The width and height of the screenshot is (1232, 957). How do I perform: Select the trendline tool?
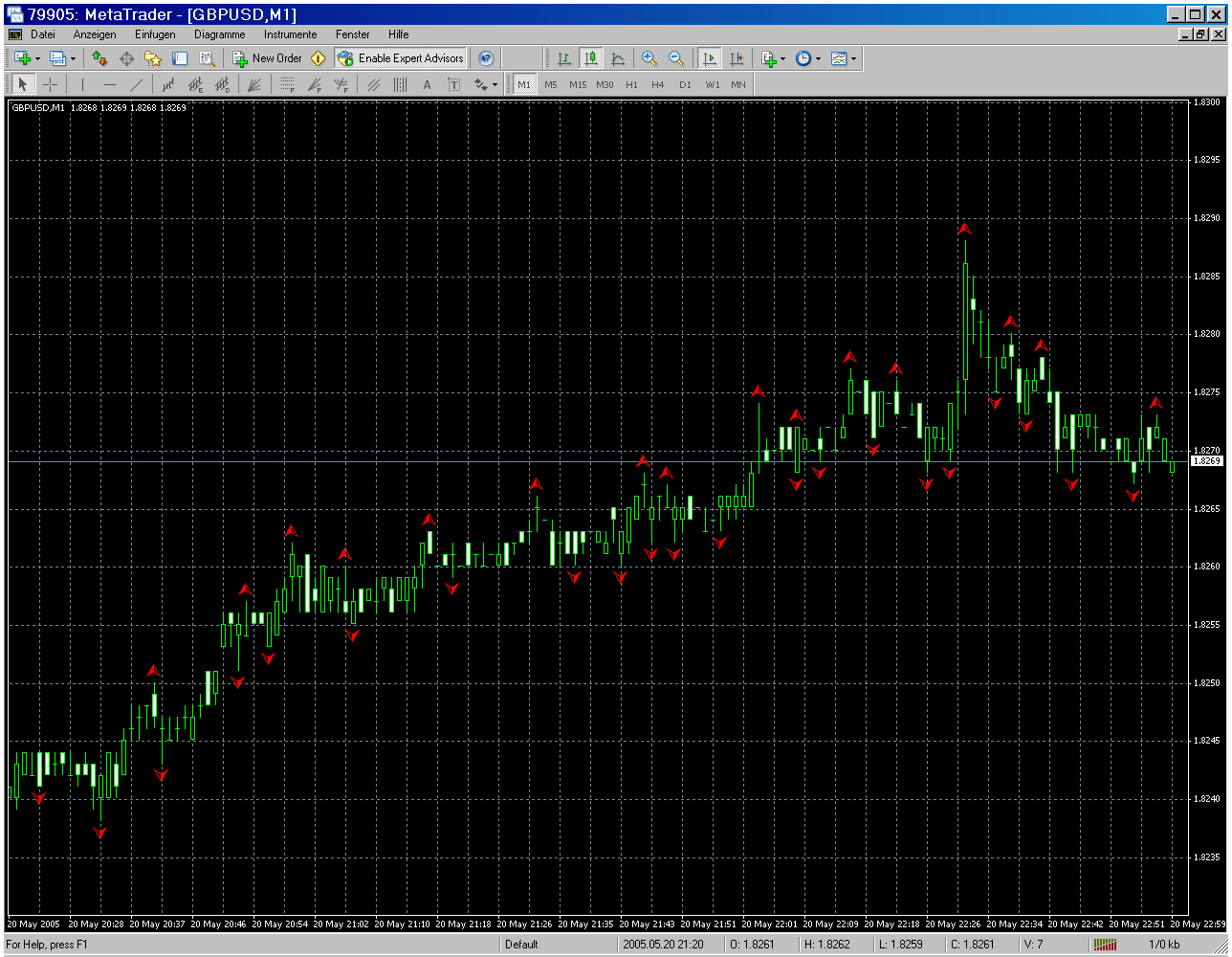pyautogui.click(x=136, y=84)
